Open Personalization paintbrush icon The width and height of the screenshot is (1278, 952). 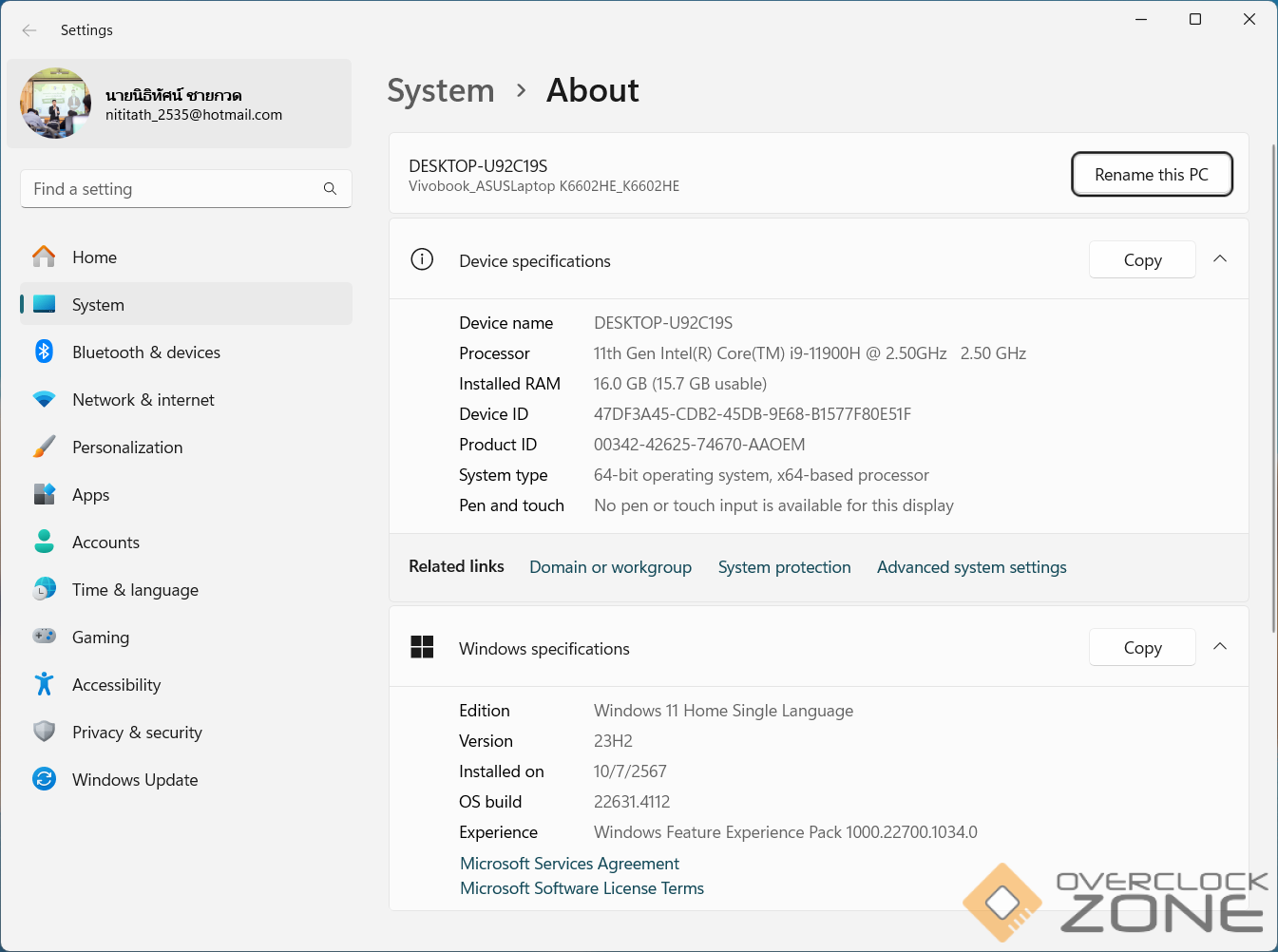tap(44, 447)
